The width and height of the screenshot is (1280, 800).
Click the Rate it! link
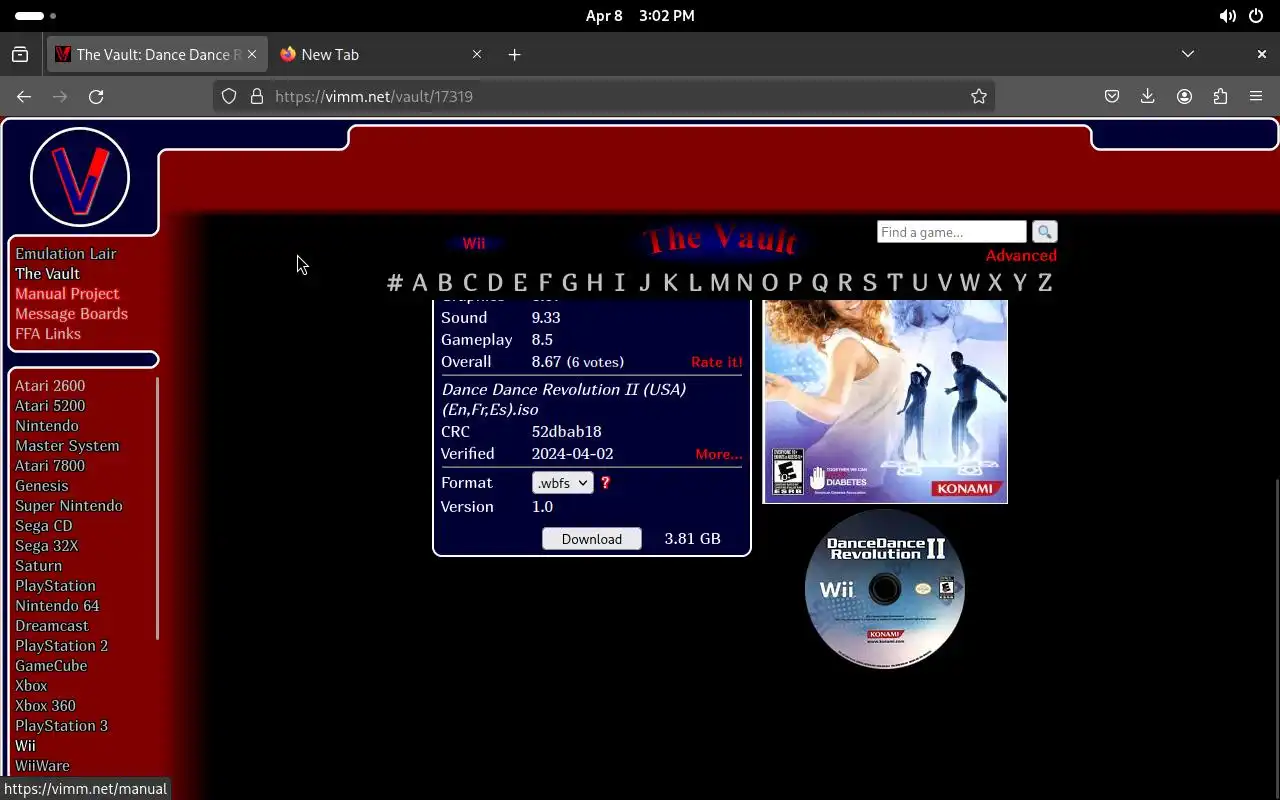click(717, 362)
